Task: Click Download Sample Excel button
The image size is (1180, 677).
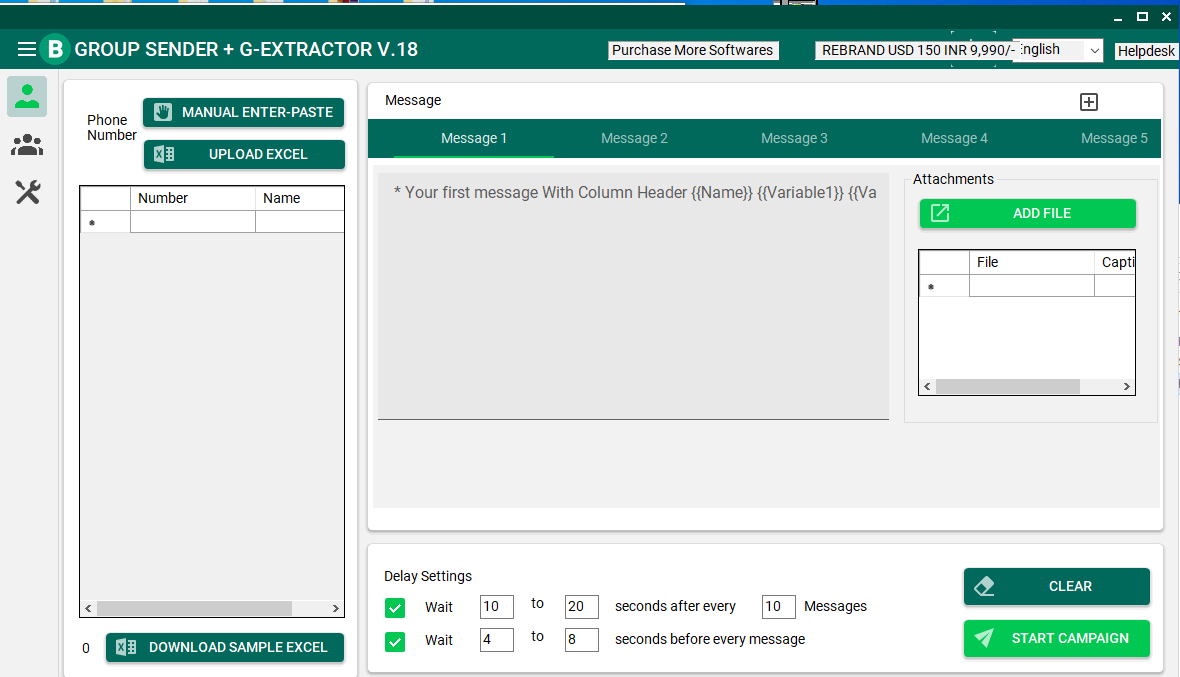Action: [x=225, y=647]
